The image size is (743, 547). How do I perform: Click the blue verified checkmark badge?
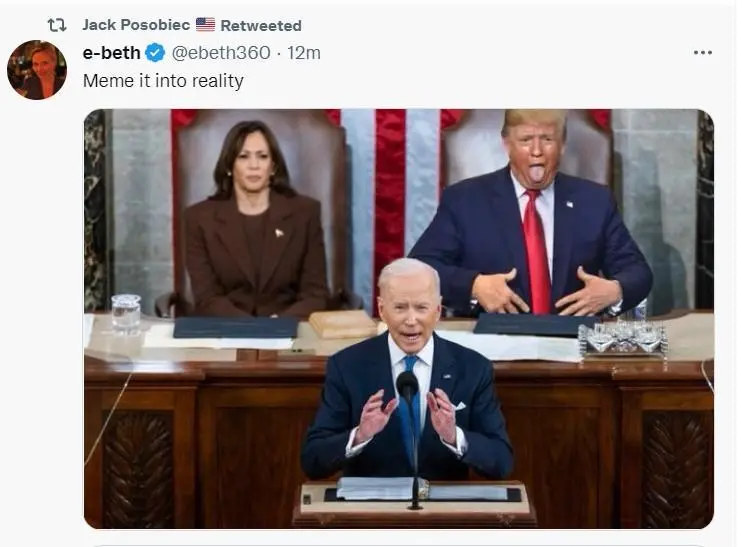[155, 53]
